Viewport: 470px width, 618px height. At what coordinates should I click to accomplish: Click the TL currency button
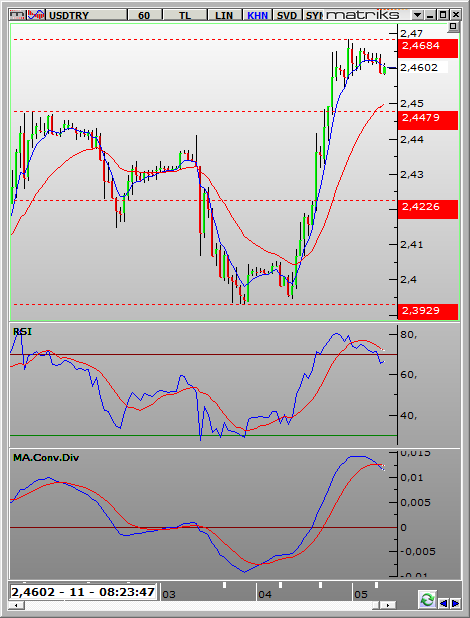click(x=185, y=15)
